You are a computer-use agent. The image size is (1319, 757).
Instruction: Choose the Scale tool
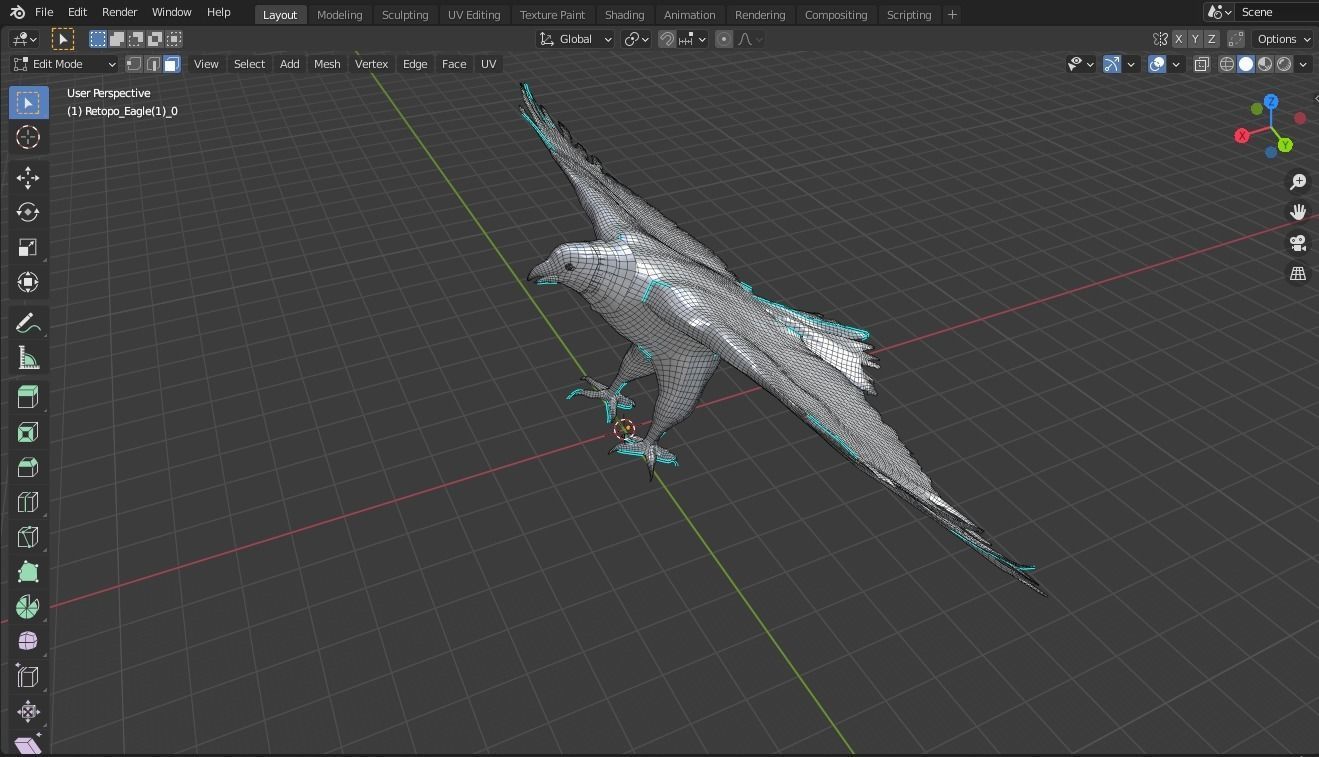[28, 248]
